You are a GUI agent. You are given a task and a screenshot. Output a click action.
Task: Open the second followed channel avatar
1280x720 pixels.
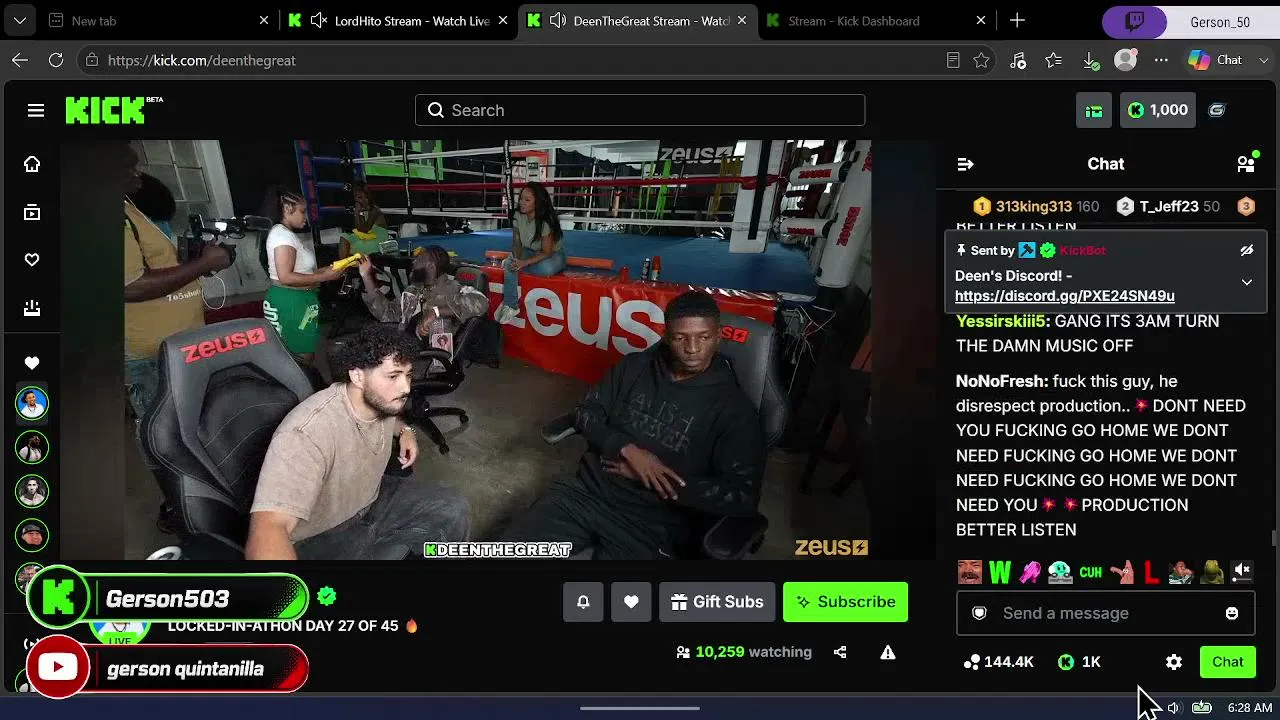coord(32,447)
